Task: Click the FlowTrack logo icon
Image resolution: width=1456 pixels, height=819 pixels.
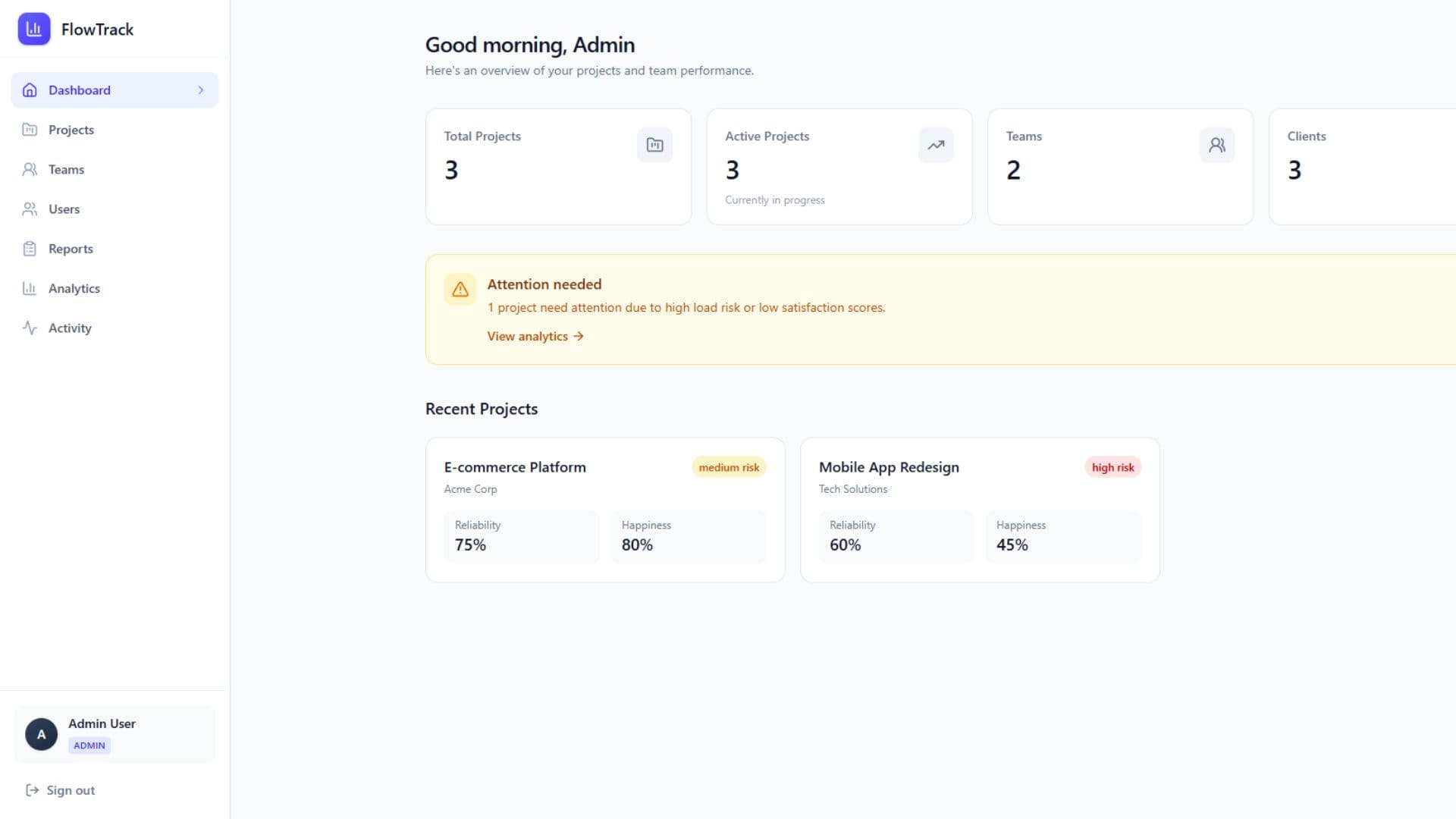Action: (33, 29)
